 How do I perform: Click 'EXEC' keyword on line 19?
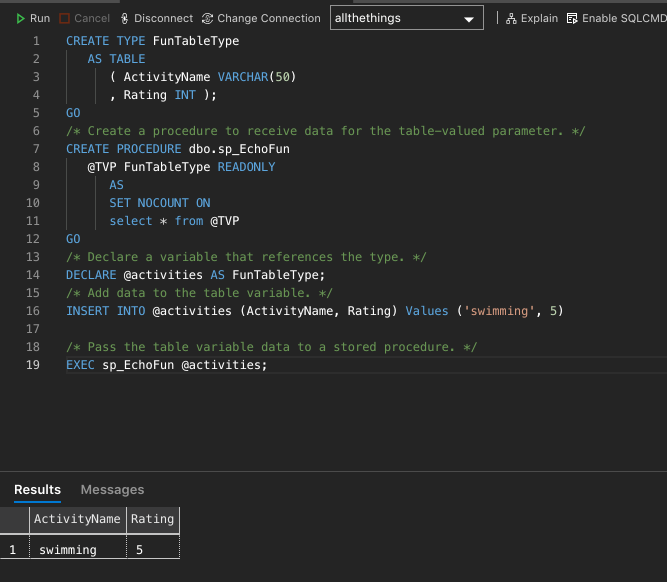click(x=80, y=365)
